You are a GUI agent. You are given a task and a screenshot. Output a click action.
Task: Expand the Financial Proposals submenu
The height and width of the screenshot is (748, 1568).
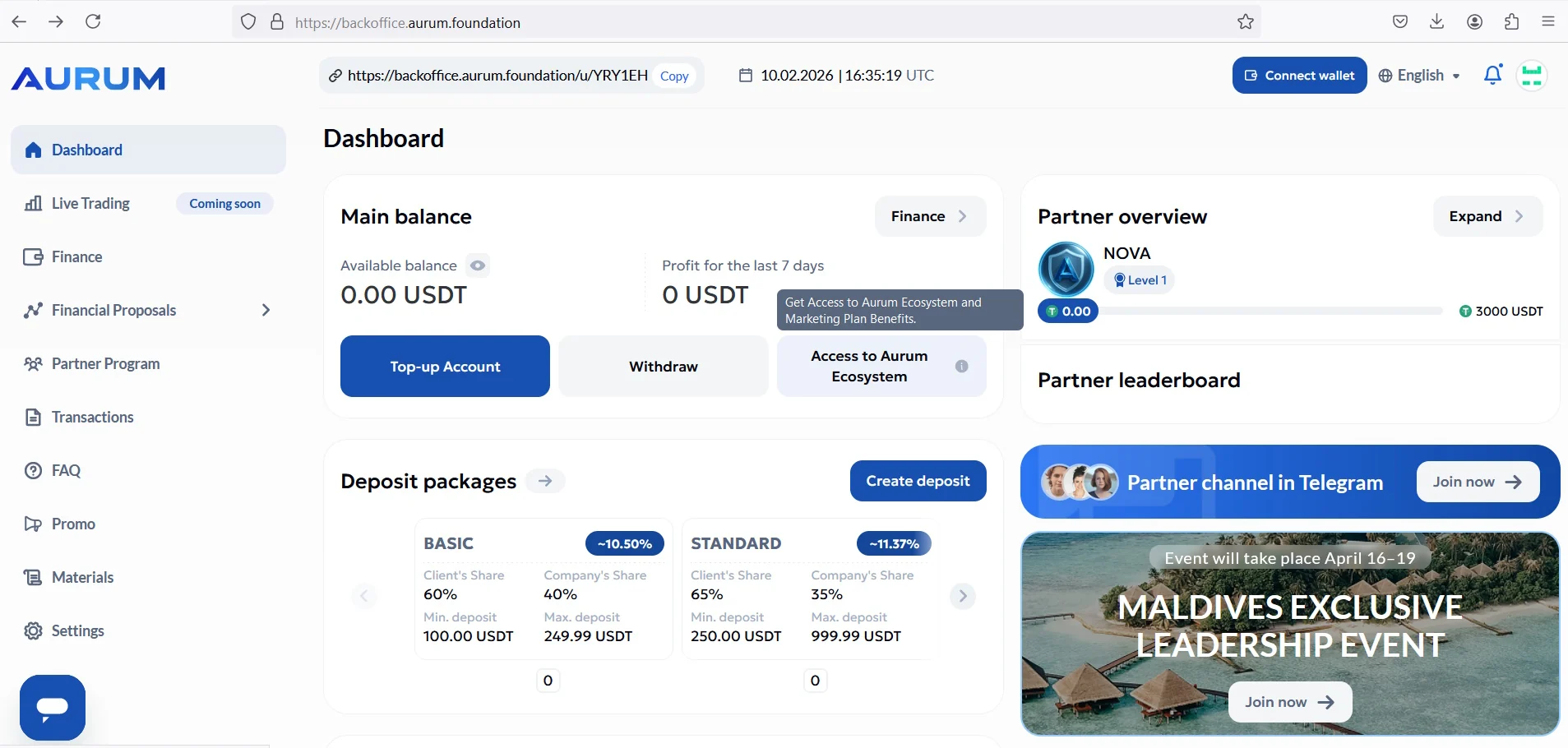pyautogui.click(x=265, y=310)
